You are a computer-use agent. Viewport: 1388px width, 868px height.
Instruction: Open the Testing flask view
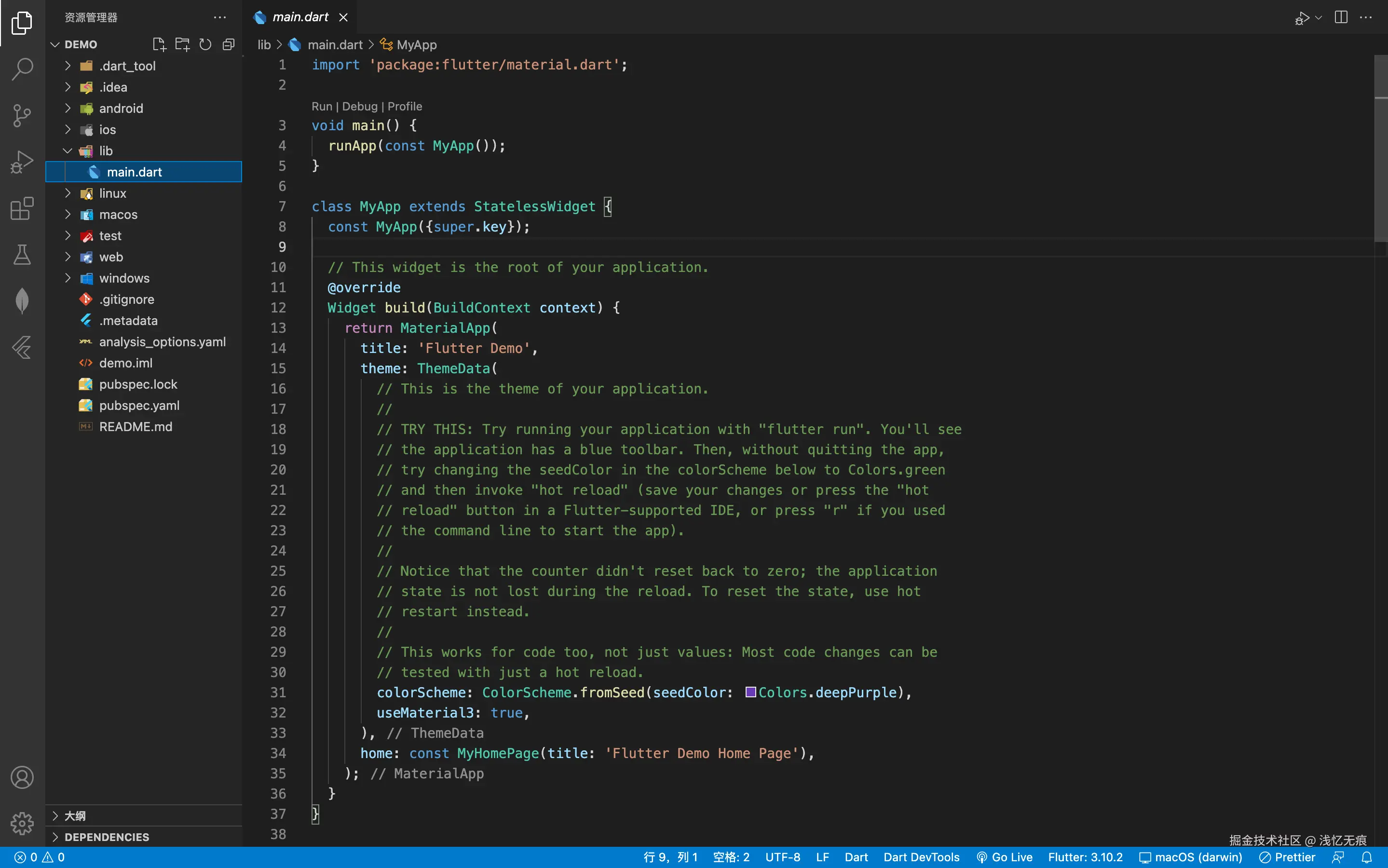click(22, 254)
